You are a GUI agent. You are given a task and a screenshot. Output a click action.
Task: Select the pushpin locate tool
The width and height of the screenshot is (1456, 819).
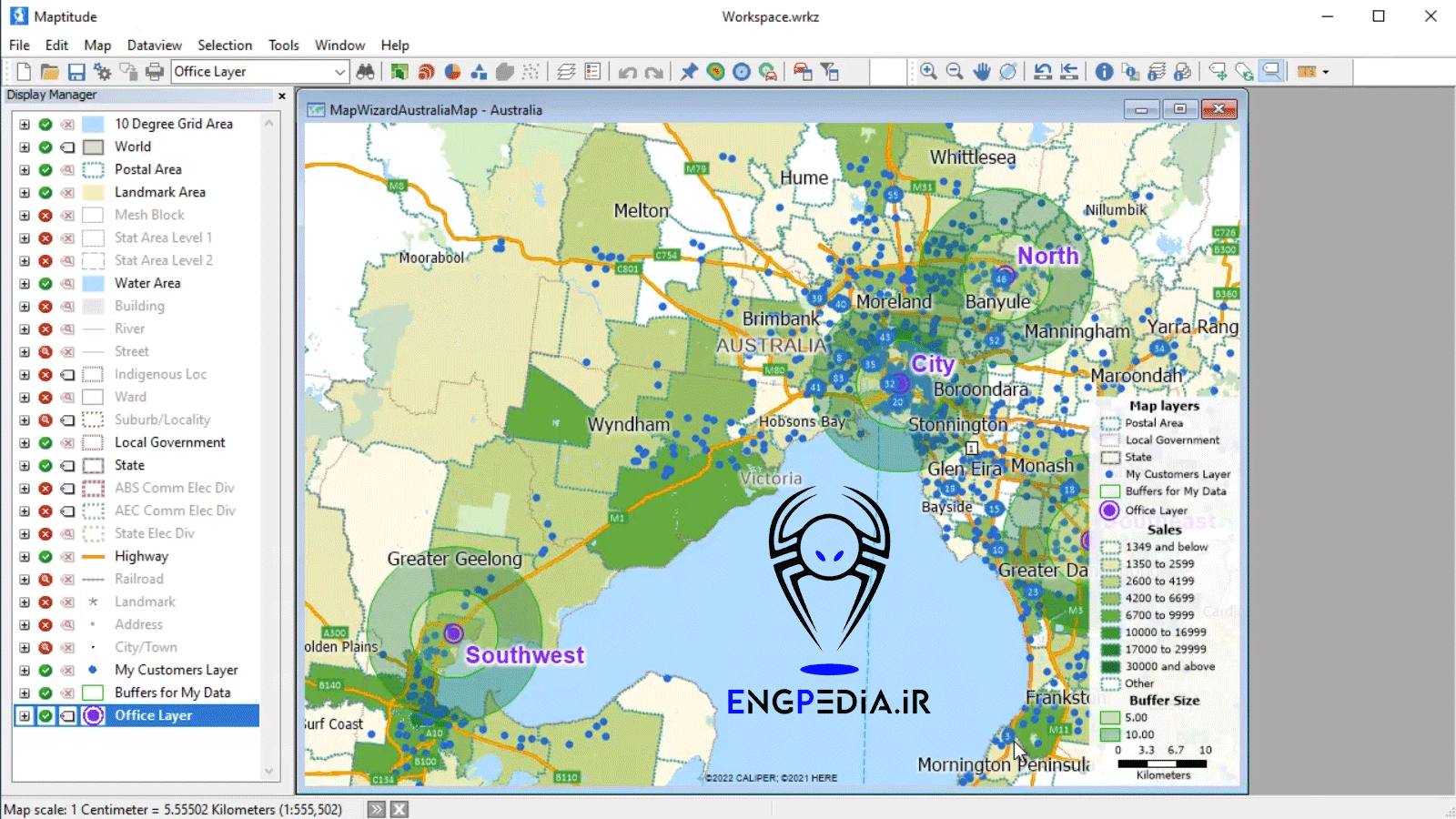coord(689,72)
